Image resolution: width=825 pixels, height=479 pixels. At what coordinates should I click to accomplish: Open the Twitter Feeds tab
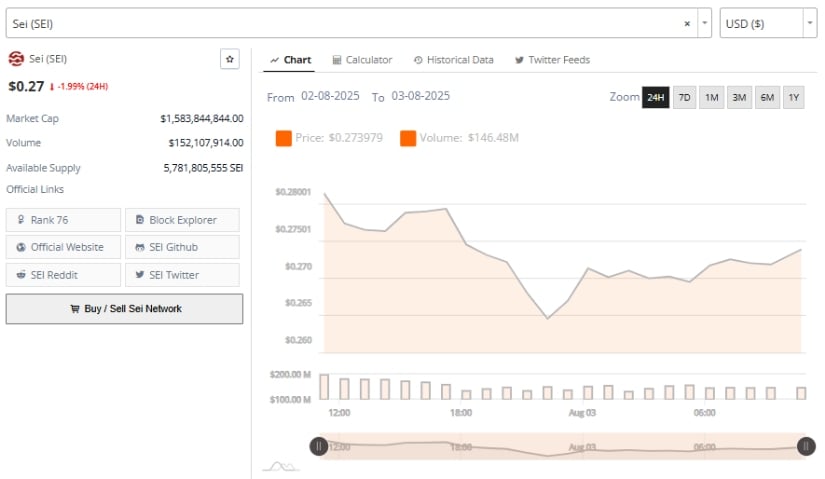(552, 60)
